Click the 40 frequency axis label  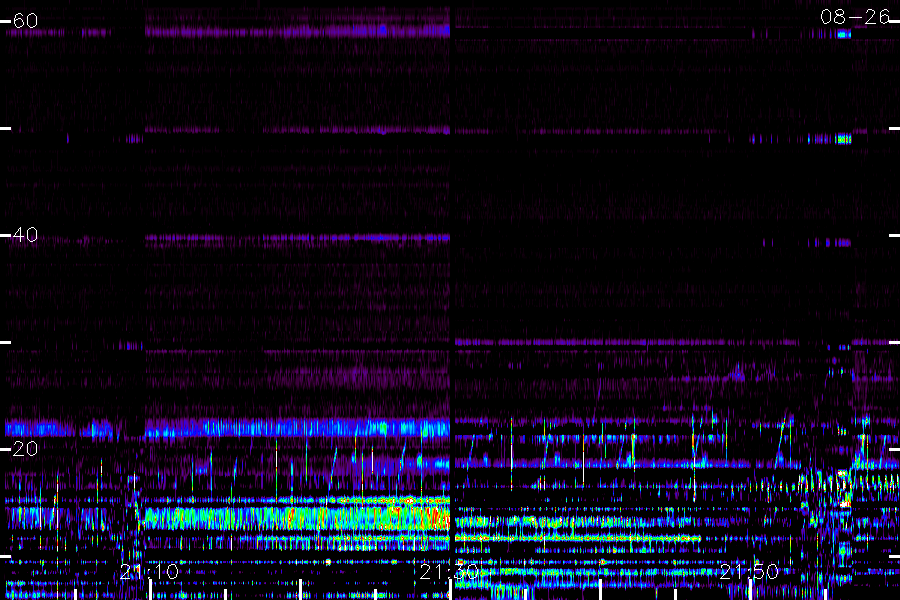click(25, 235)
